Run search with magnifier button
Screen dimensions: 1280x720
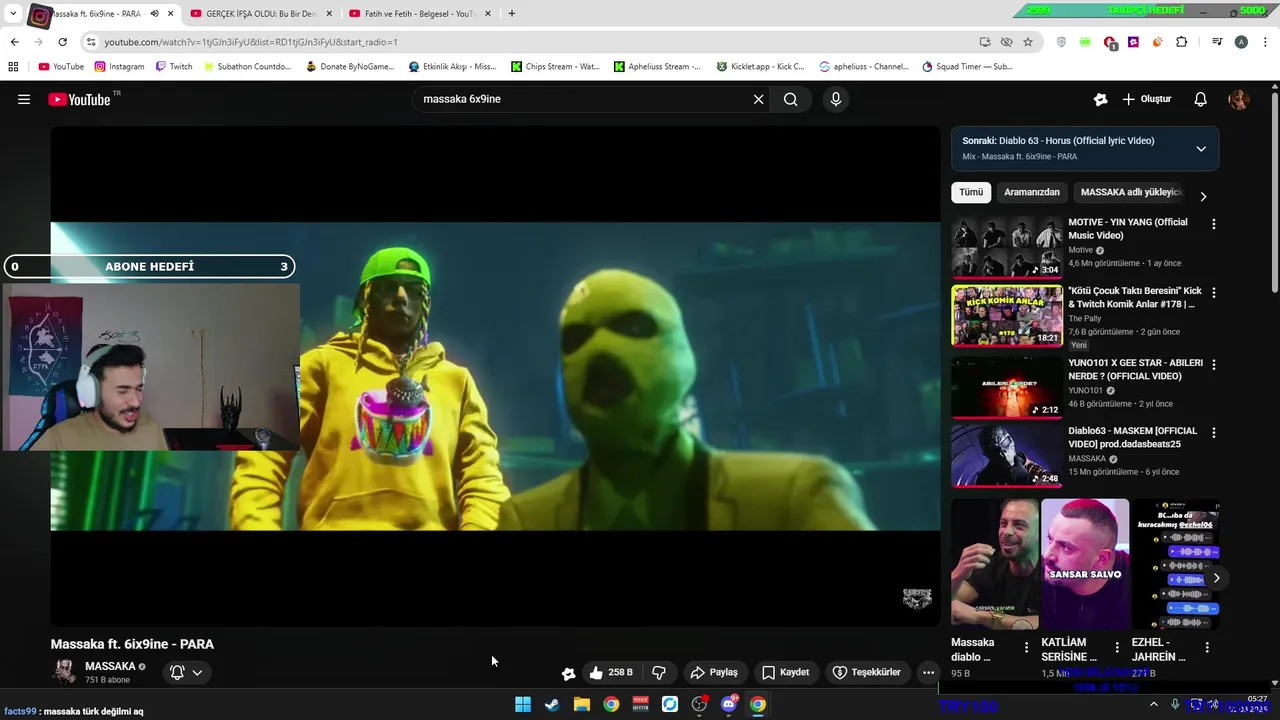tap(791, 99)
